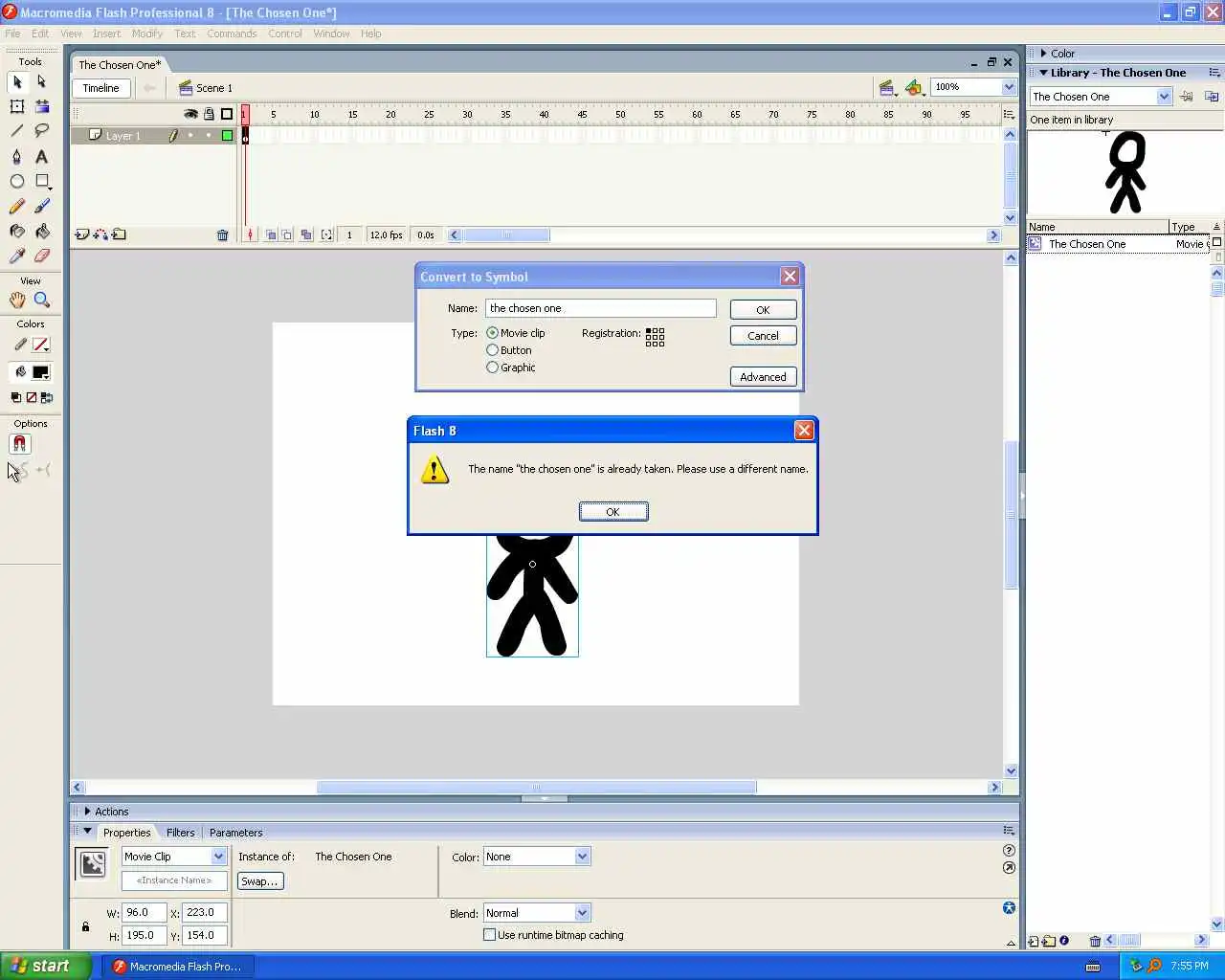
Task: Select the Pen tool
Action: coord(17,156)
